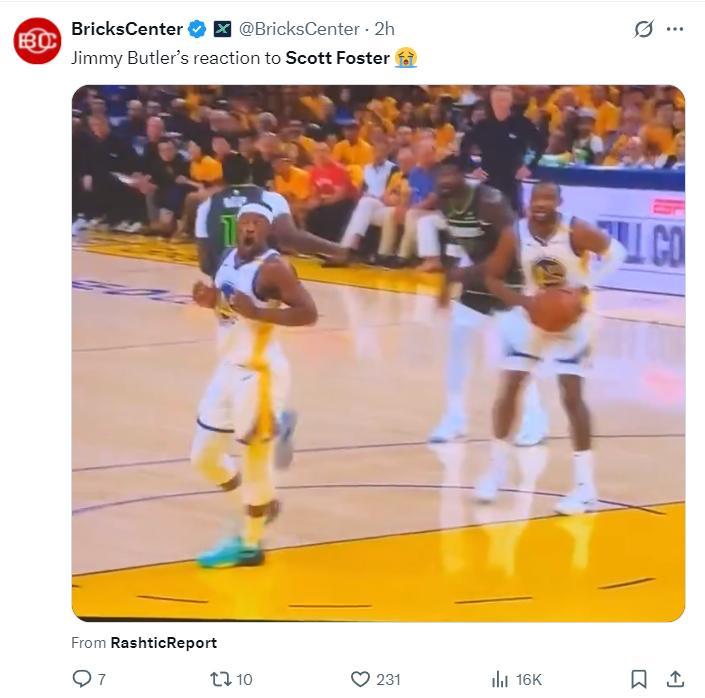Open the three-dot More options menu
705x698 pixels.
click(x=675, y=30)
